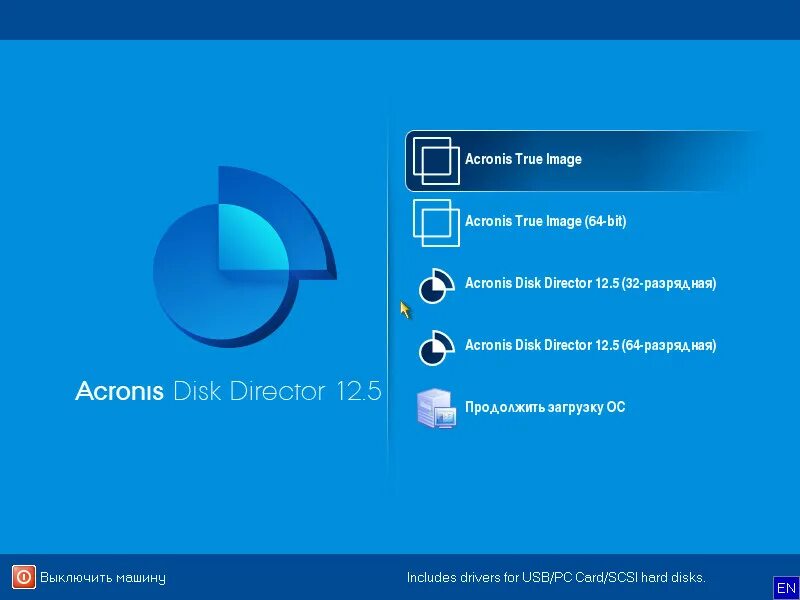
Task: Switch language with the EN indicator
Action: (x=786, y=587)
